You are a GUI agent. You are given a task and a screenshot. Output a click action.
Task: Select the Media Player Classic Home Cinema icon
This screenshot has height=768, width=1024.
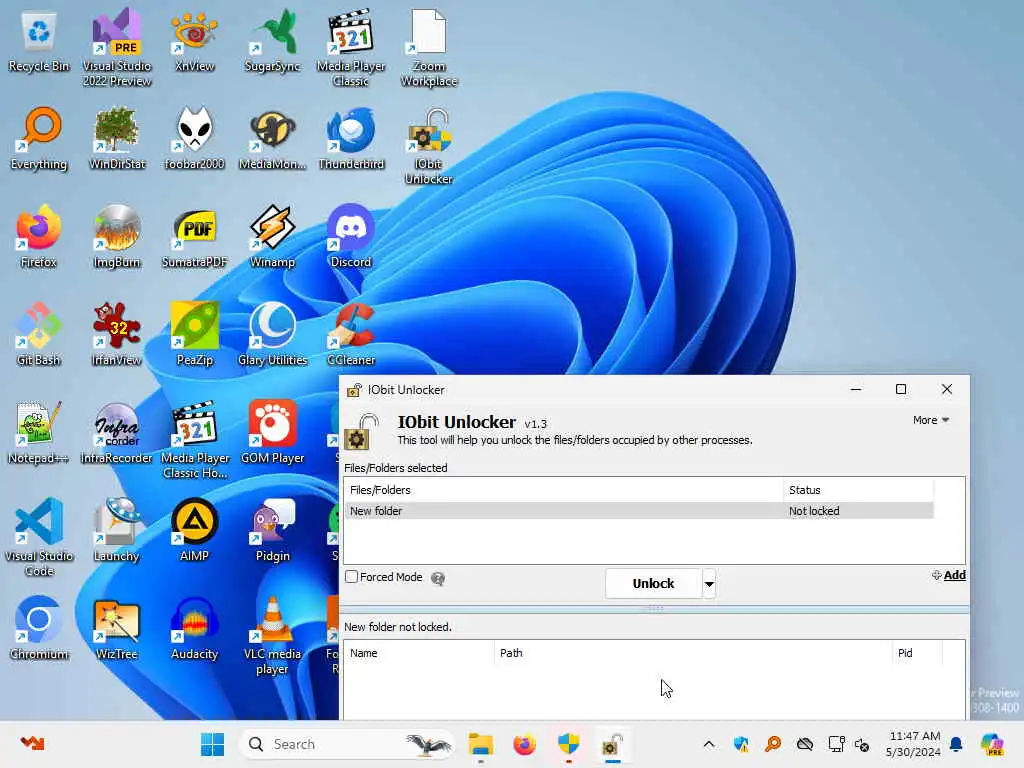194,439
